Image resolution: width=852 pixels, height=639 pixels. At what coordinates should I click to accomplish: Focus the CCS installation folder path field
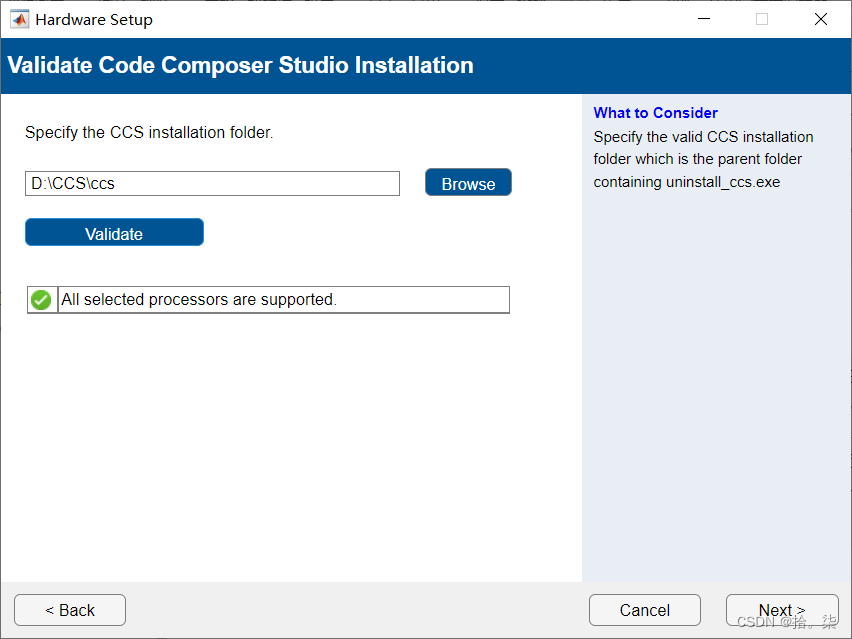point(212,184)
